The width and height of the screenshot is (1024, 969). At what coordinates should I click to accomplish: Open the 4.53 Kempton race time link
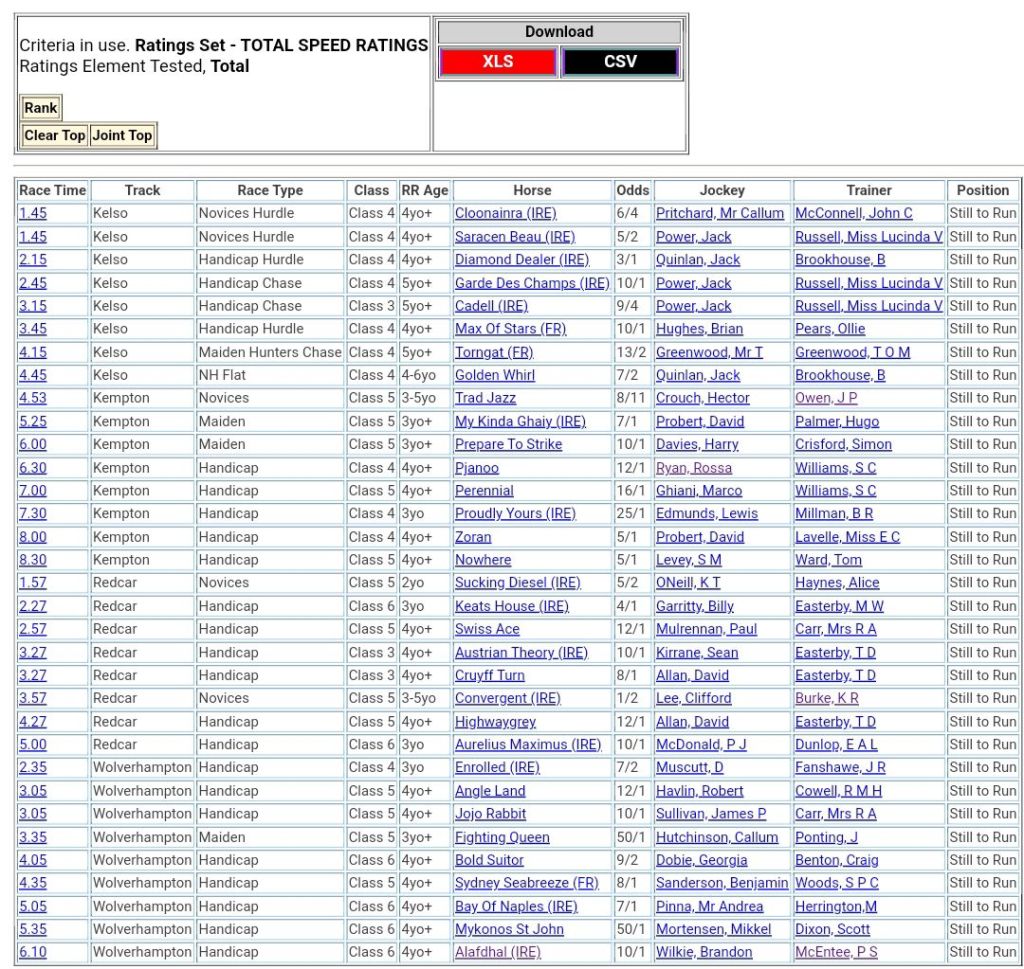[x=32, y=398]
